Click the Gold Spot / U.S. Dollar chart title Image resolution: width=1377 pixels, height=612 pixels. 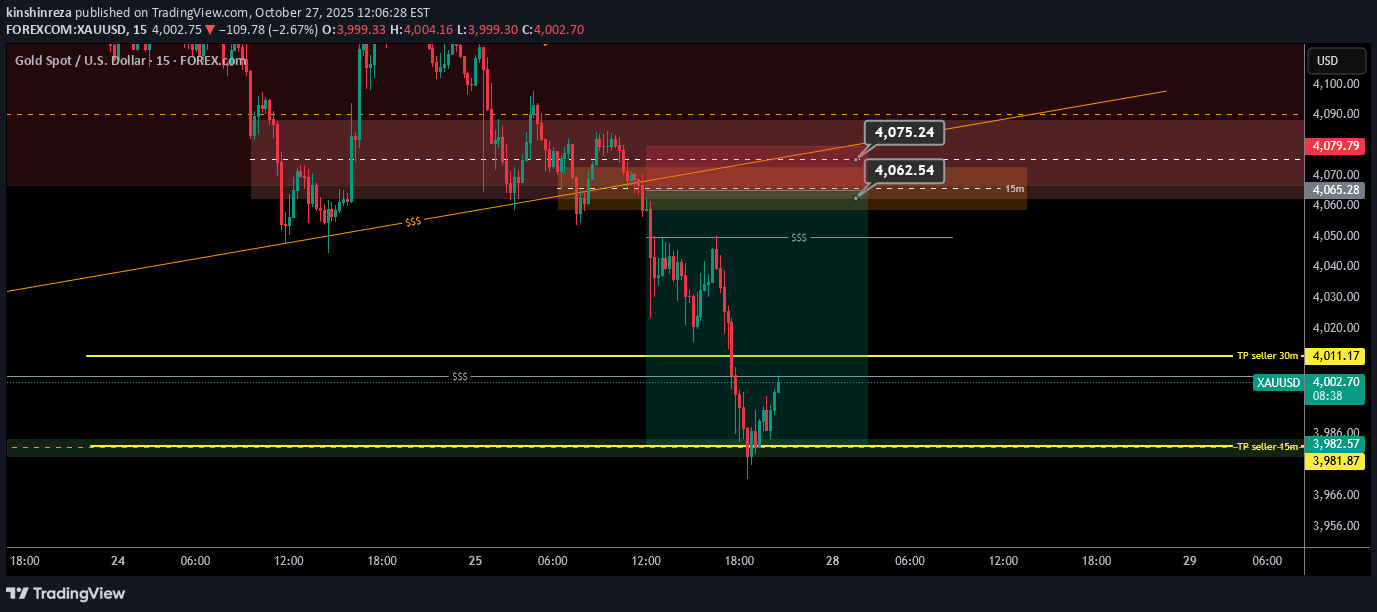point(130,61)
